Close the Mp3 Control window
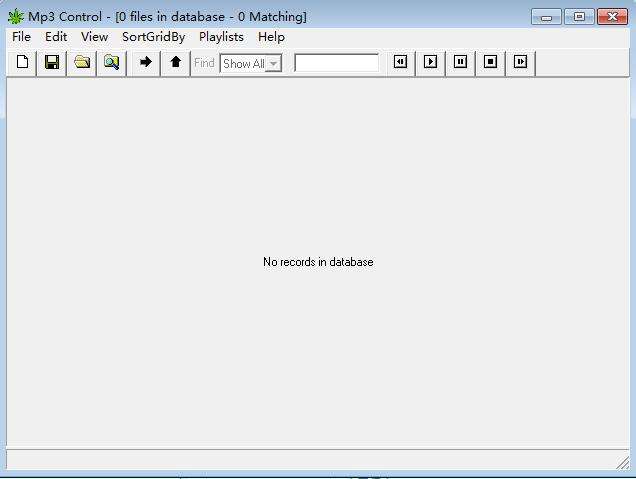Screen dimensions: 636x479 (612, 17)
